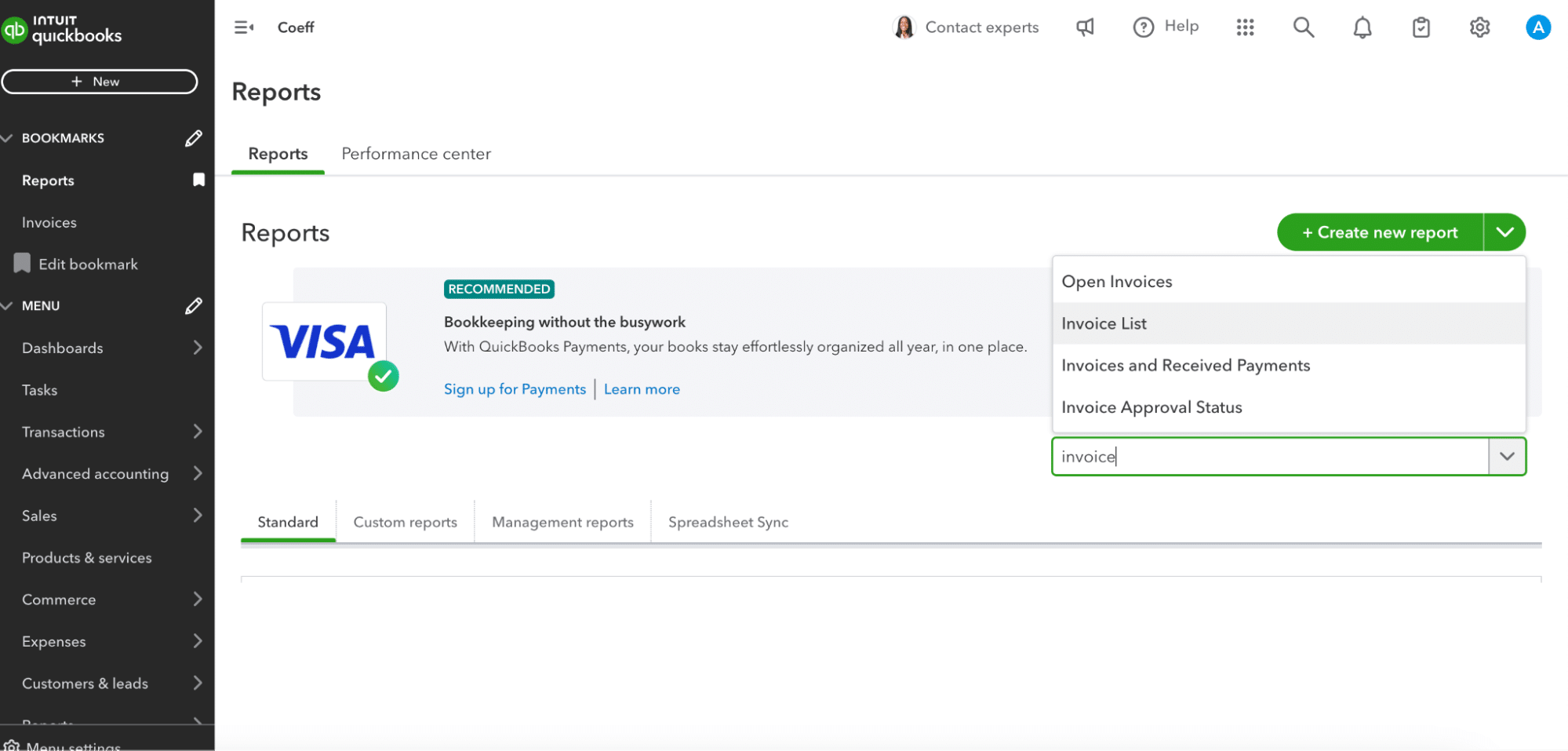Image resolution: width=1568 pixels, height=751 pixels.
Task: Open Dashboards in the menu
Action: click(63, 348)
